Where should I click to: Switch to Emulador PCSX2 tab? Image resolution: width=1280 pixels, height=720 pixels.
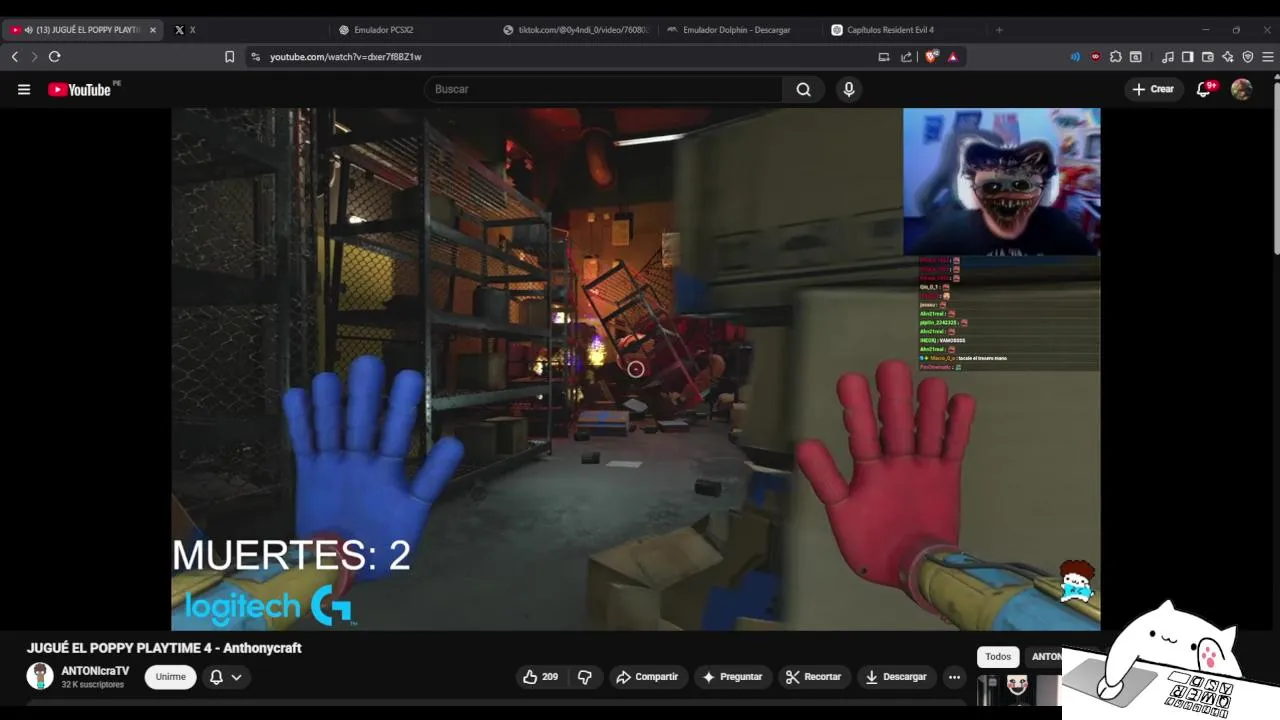pyautogui.click(x=383, y=30)
